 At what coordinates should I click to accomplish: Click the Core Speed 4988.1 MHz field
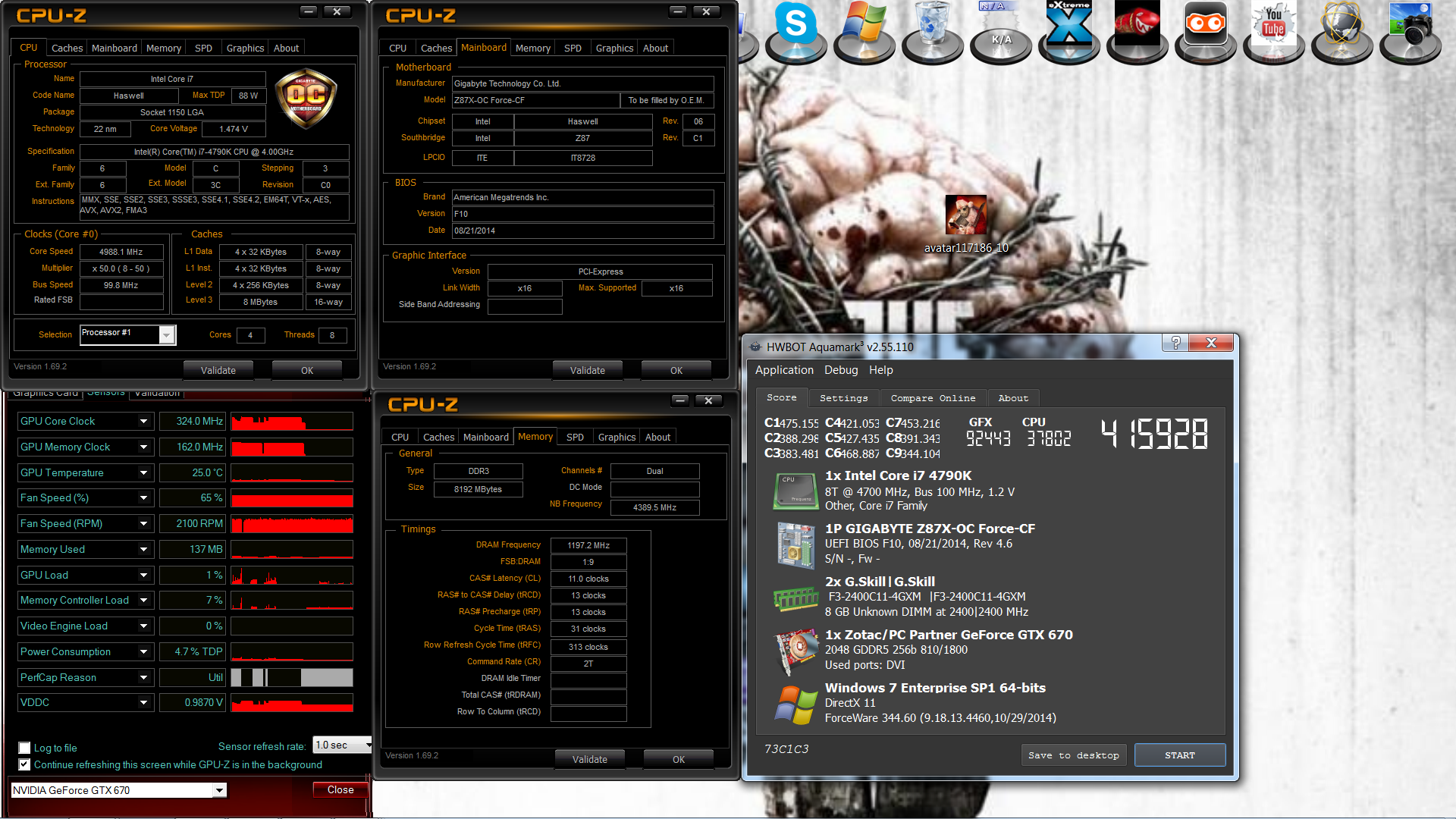tap(121, 252)
